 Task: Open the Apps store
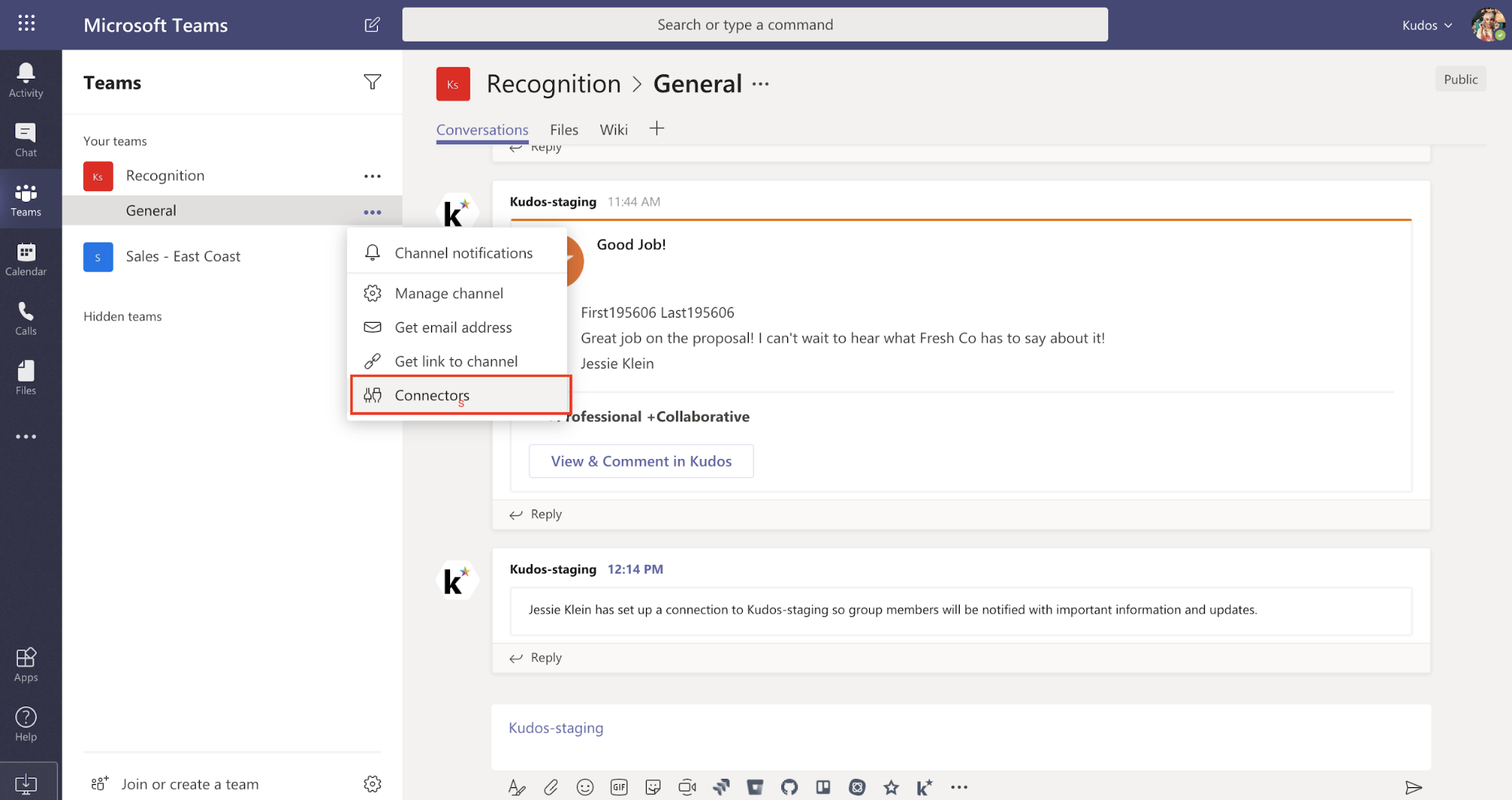26,665
